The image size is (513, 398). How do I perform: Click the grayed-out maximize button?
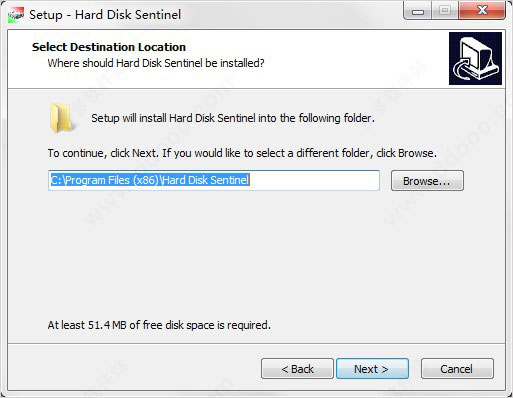point(445,11)
